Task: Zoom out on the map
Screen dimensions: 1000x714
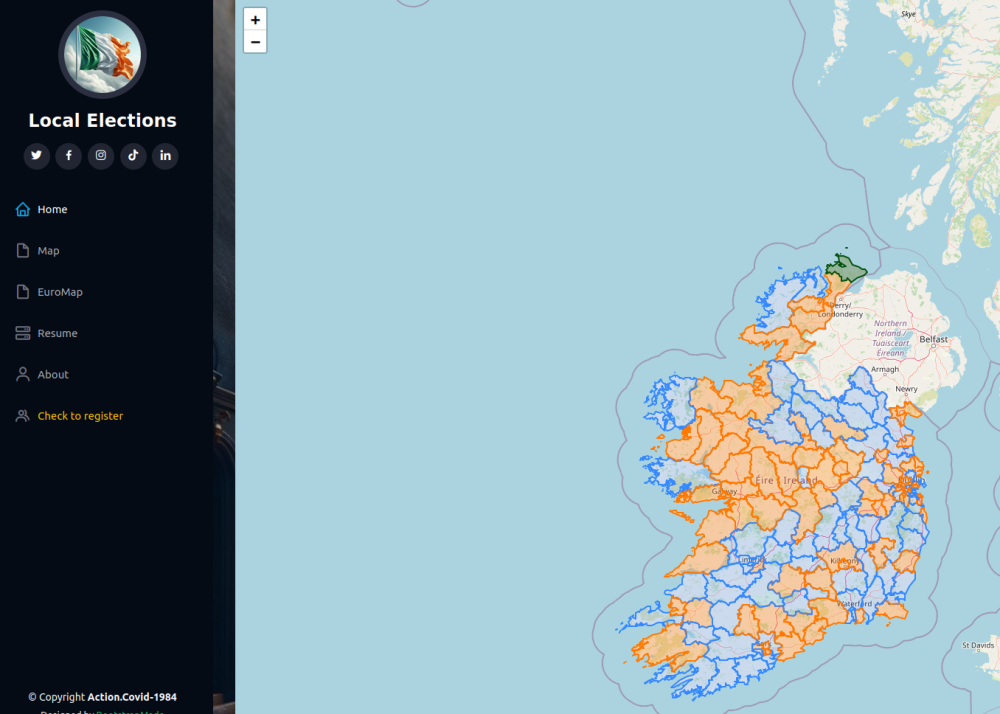Action: click(255, 42)
